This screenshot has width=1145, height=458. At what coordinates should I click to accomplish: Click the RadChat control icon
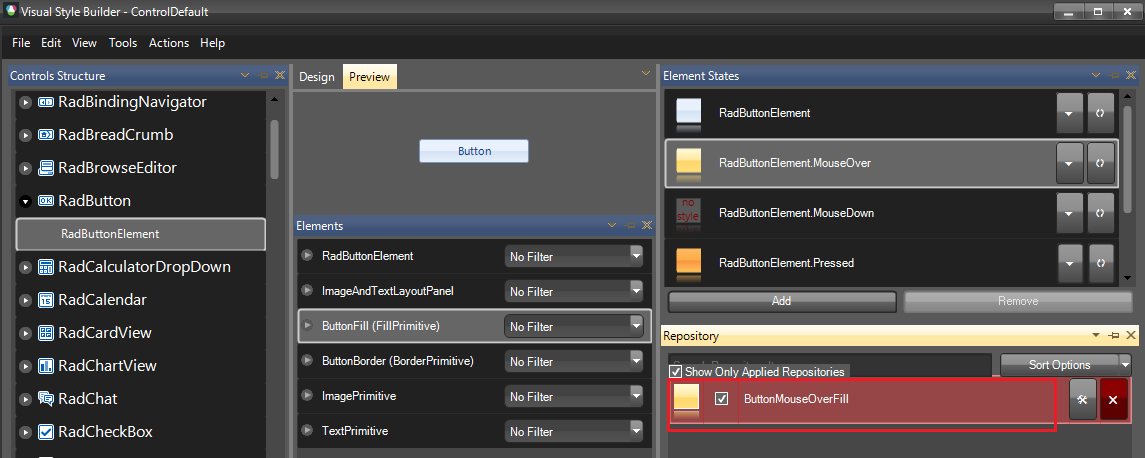pyautogui.click(x=46, y=399)
